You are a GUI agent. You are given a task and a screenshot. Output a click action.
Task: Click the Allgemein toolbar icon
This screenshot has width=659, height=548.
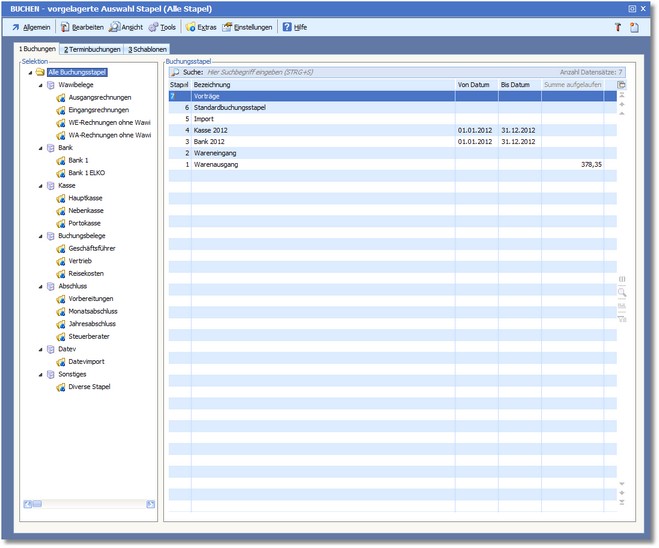click(x=16, y=27)
